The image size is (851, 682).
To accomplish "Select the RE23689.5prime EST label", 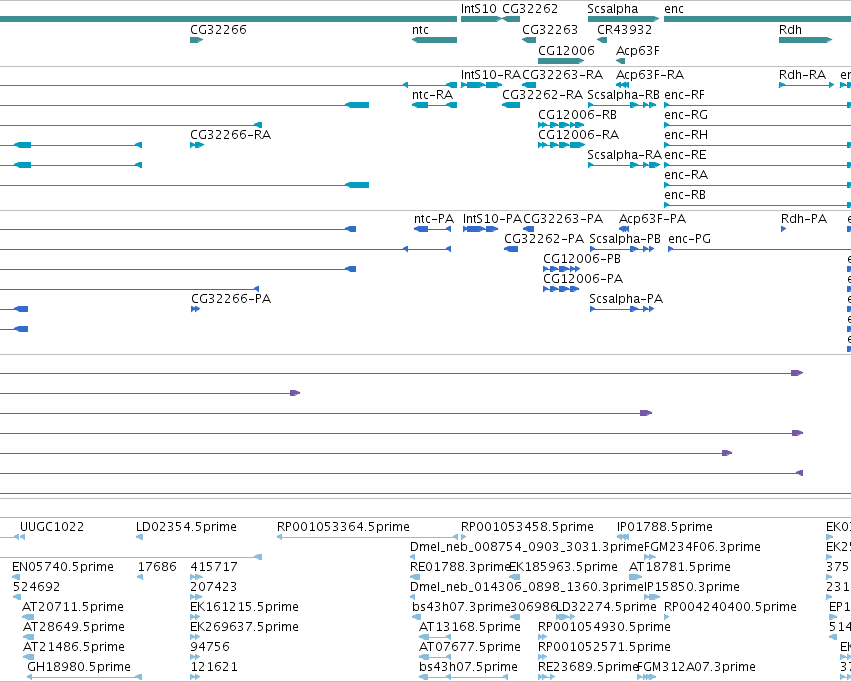I will 587,667.
